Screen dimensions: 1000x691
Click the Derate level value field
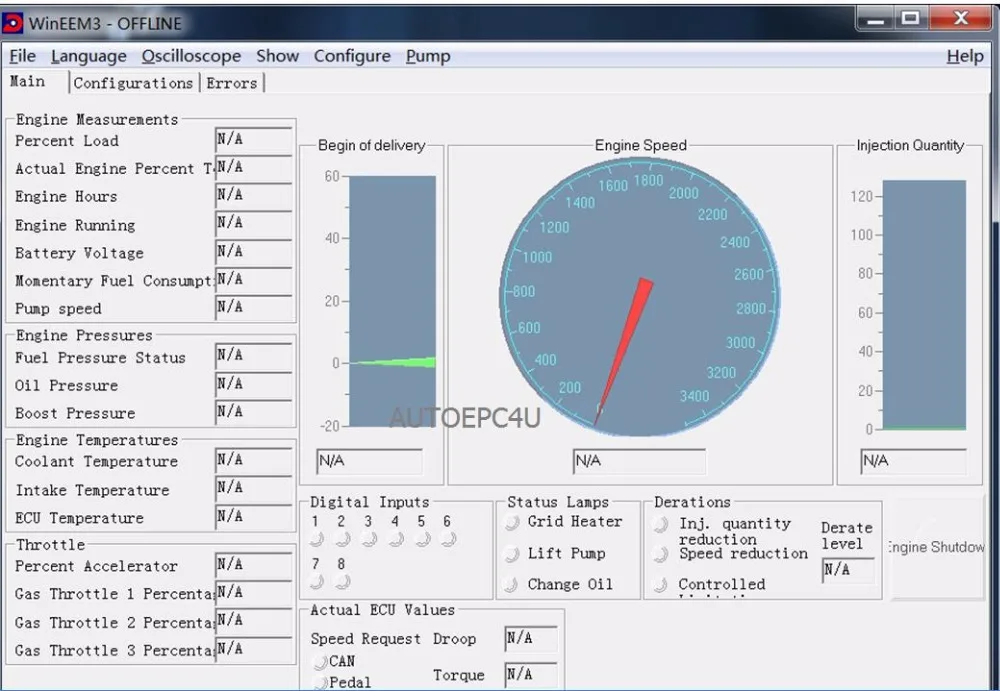pyautogui.click(x=848, y=570)
